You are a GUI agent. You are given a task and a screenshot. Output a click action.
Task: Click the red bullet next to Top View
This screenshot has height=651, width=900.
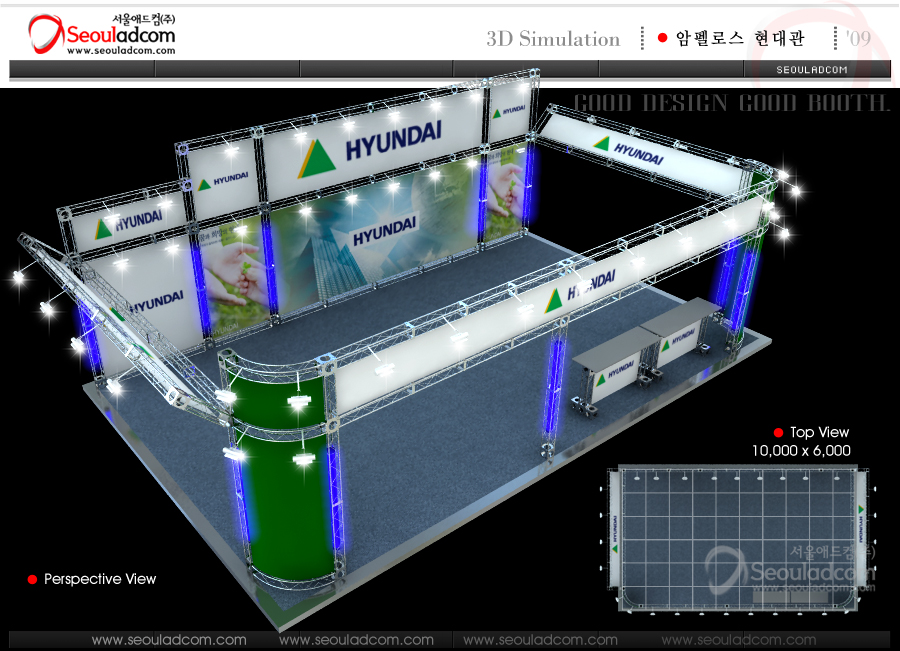tap(778, 433)
